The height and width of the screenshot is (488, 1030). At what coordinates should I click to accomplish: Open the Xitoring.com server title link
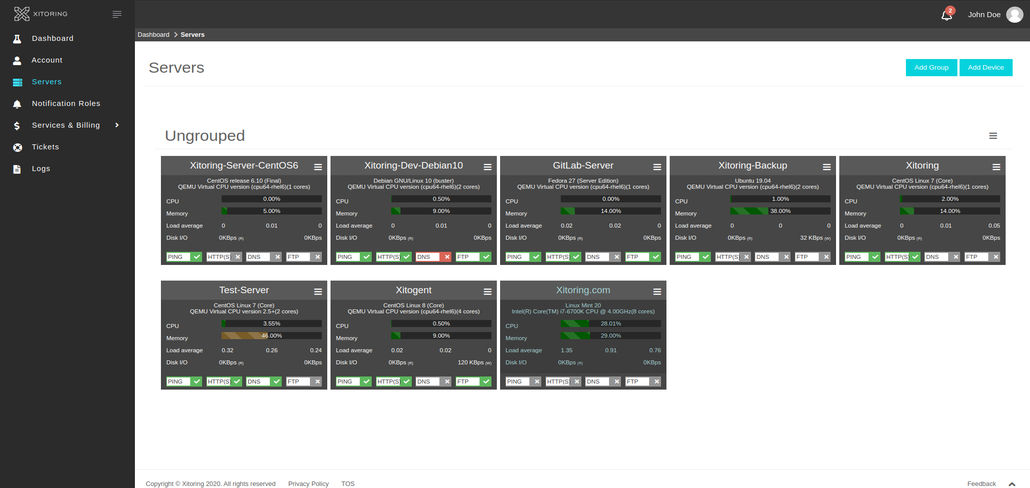click(583, 290)
